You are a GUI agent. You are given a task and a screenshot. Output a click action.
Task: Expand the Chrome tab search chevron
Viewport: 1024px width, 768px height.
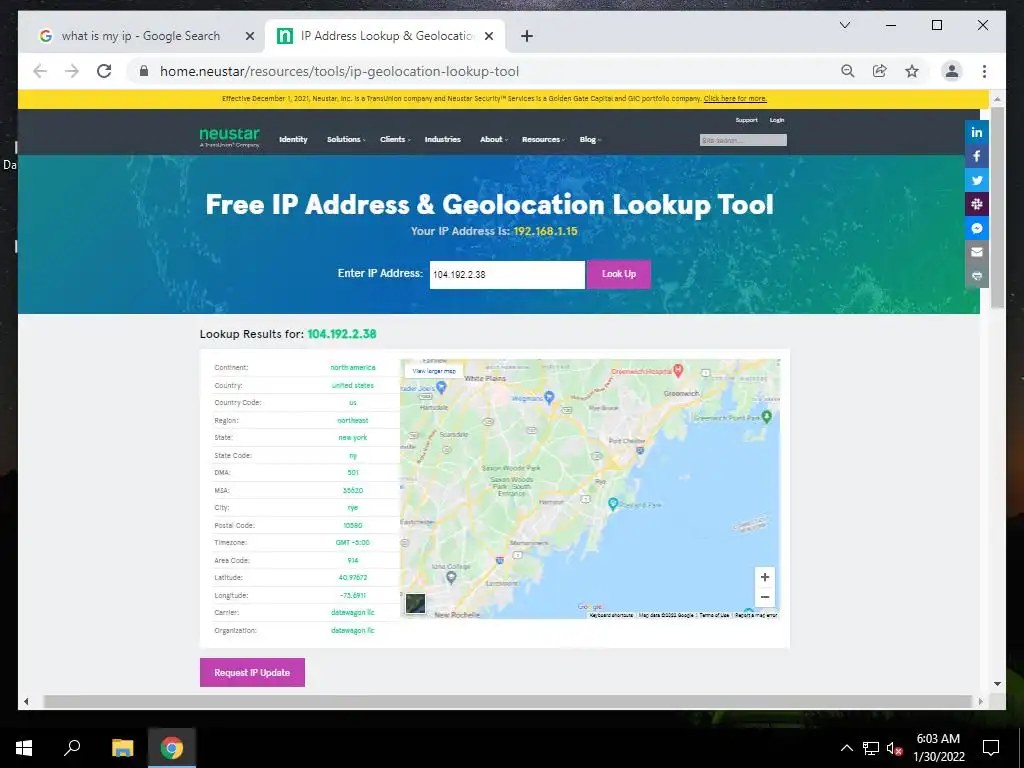[845, 25]
